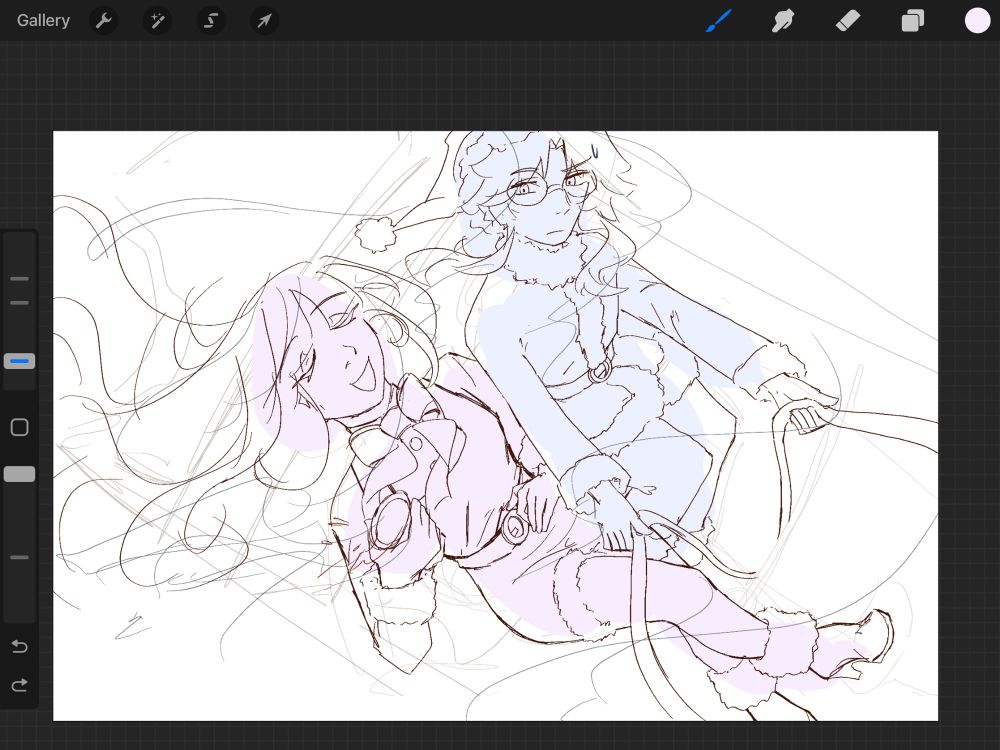Viewport: 1000px width, 750px height.
Task: Click the brush size slider handle
Action: (19, 362)
